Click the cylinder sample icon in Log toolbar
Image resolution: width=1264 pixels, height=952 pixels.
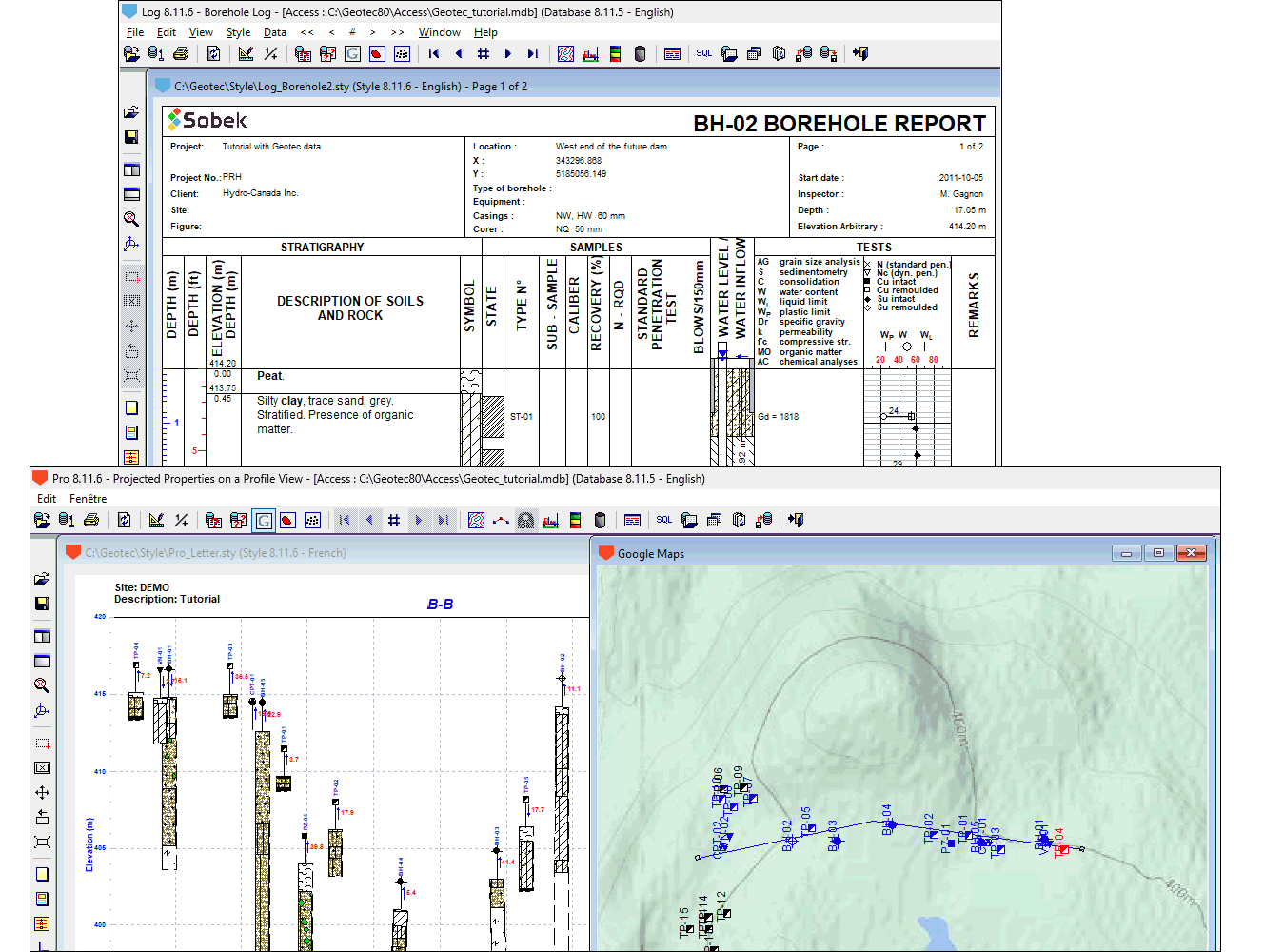tap(640, 54)
